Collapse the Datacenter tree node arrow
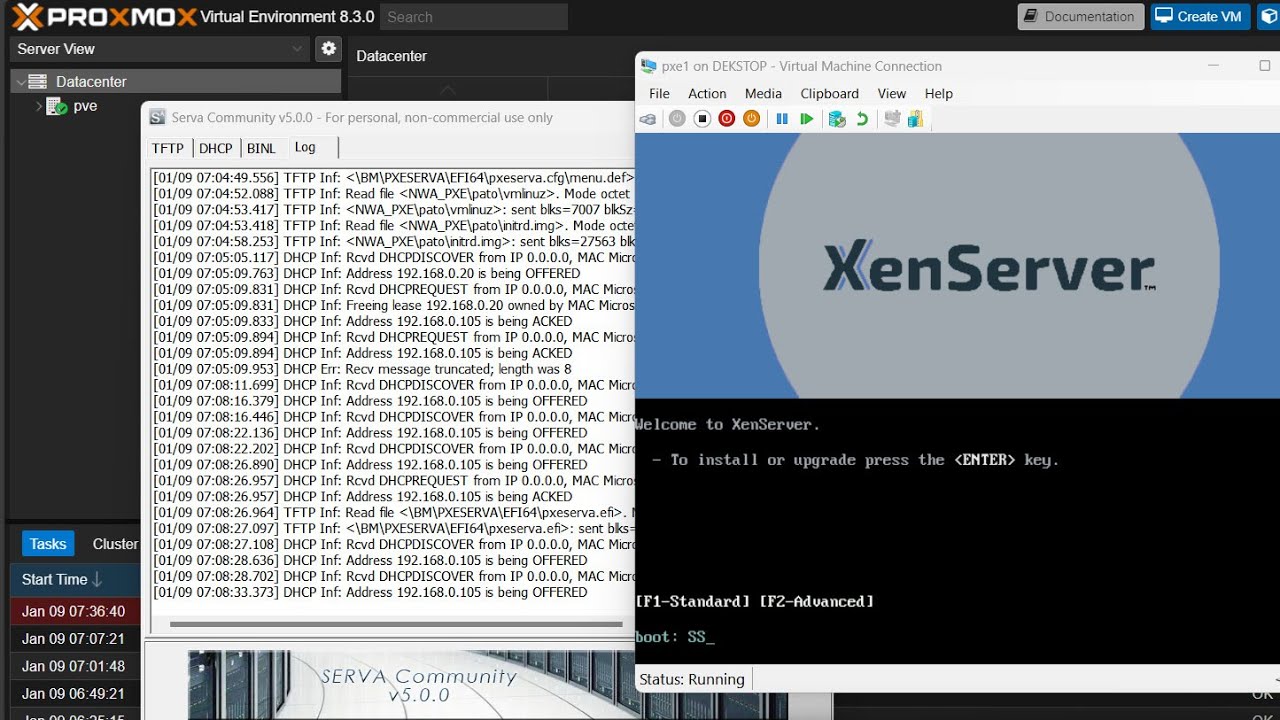1280x720 pixels. click(x=19, y=81)
